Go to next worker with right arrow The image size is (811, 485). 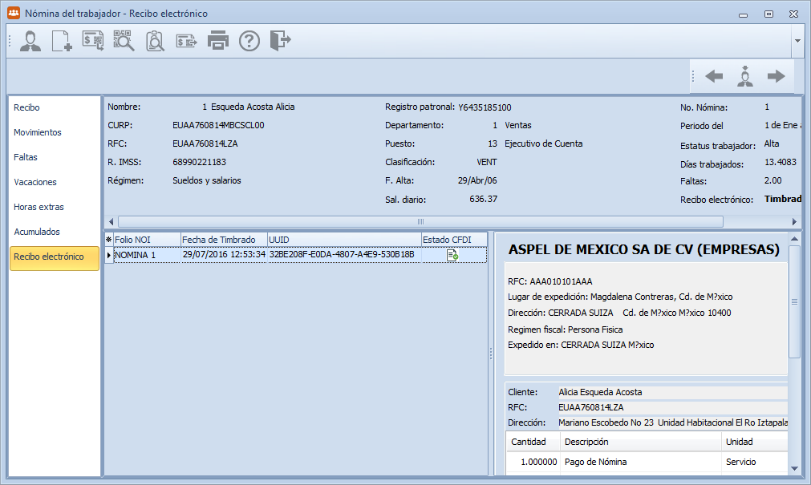coord(776,77)
